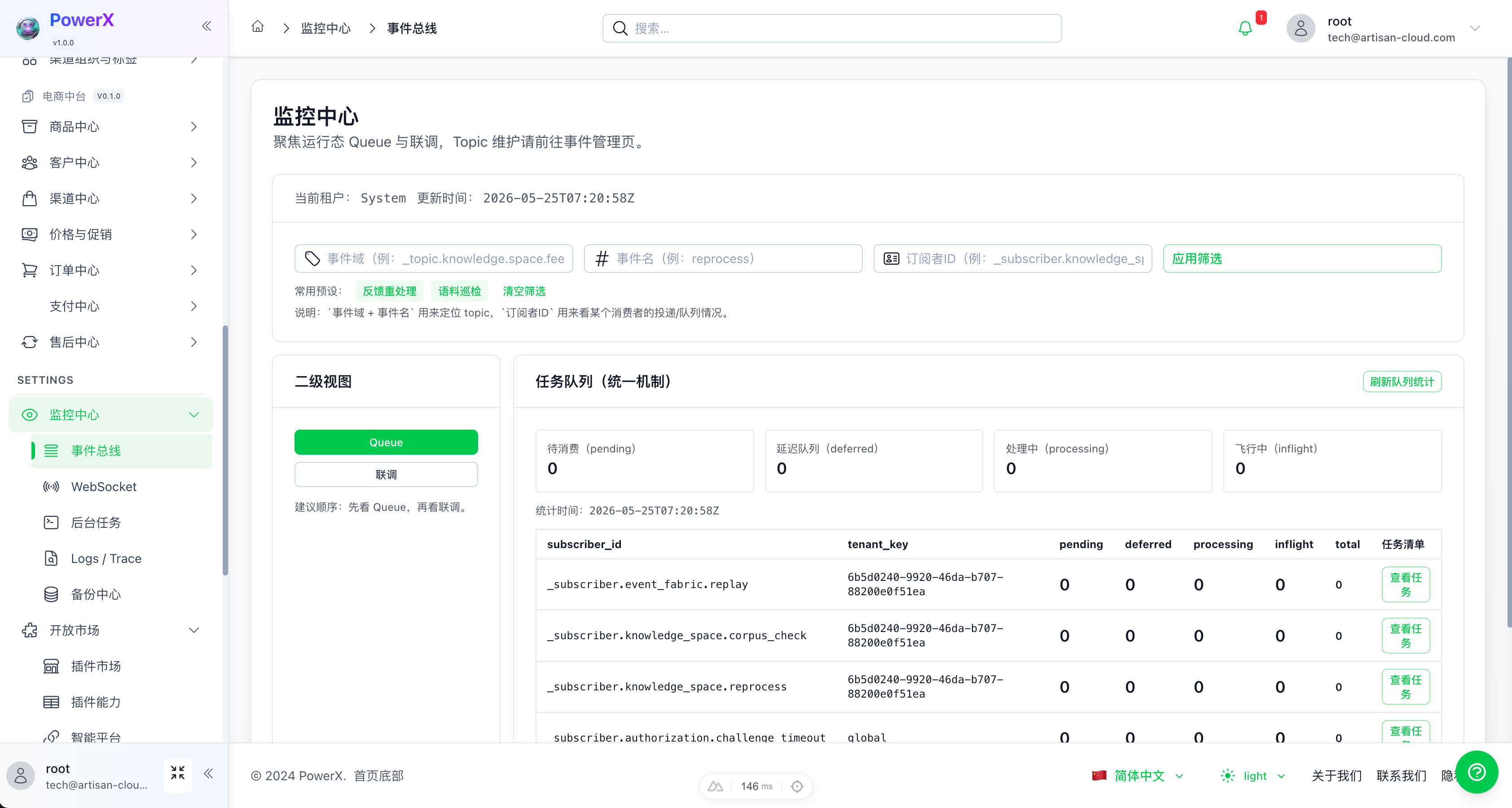
Task: Click the 订单中心 cart icon
Action: tap(29, 270)
